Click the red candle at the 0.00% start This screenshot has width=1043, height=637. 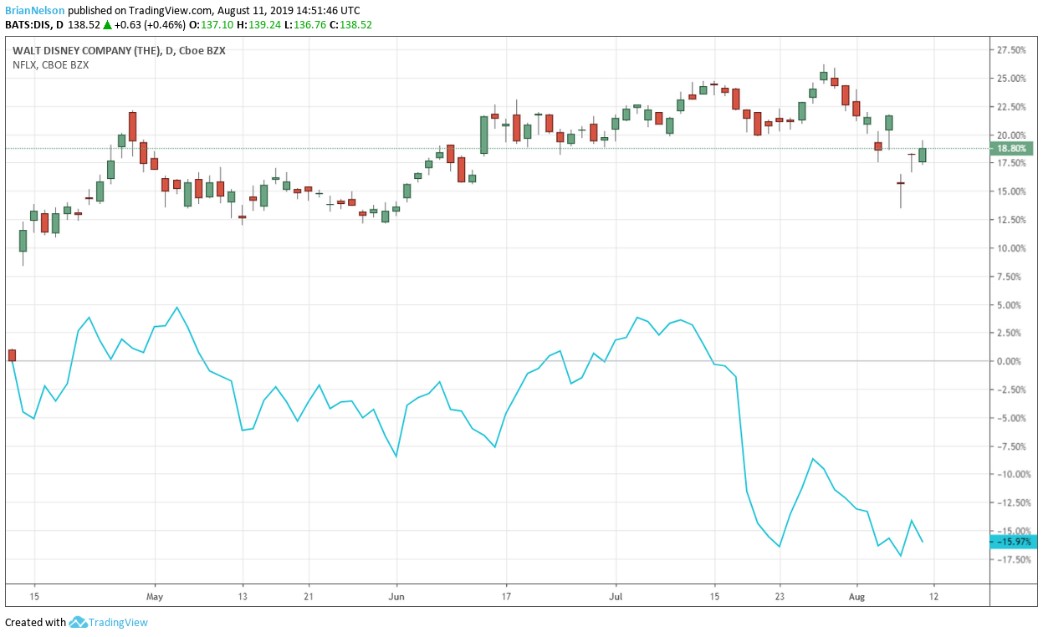coord(12,355)
